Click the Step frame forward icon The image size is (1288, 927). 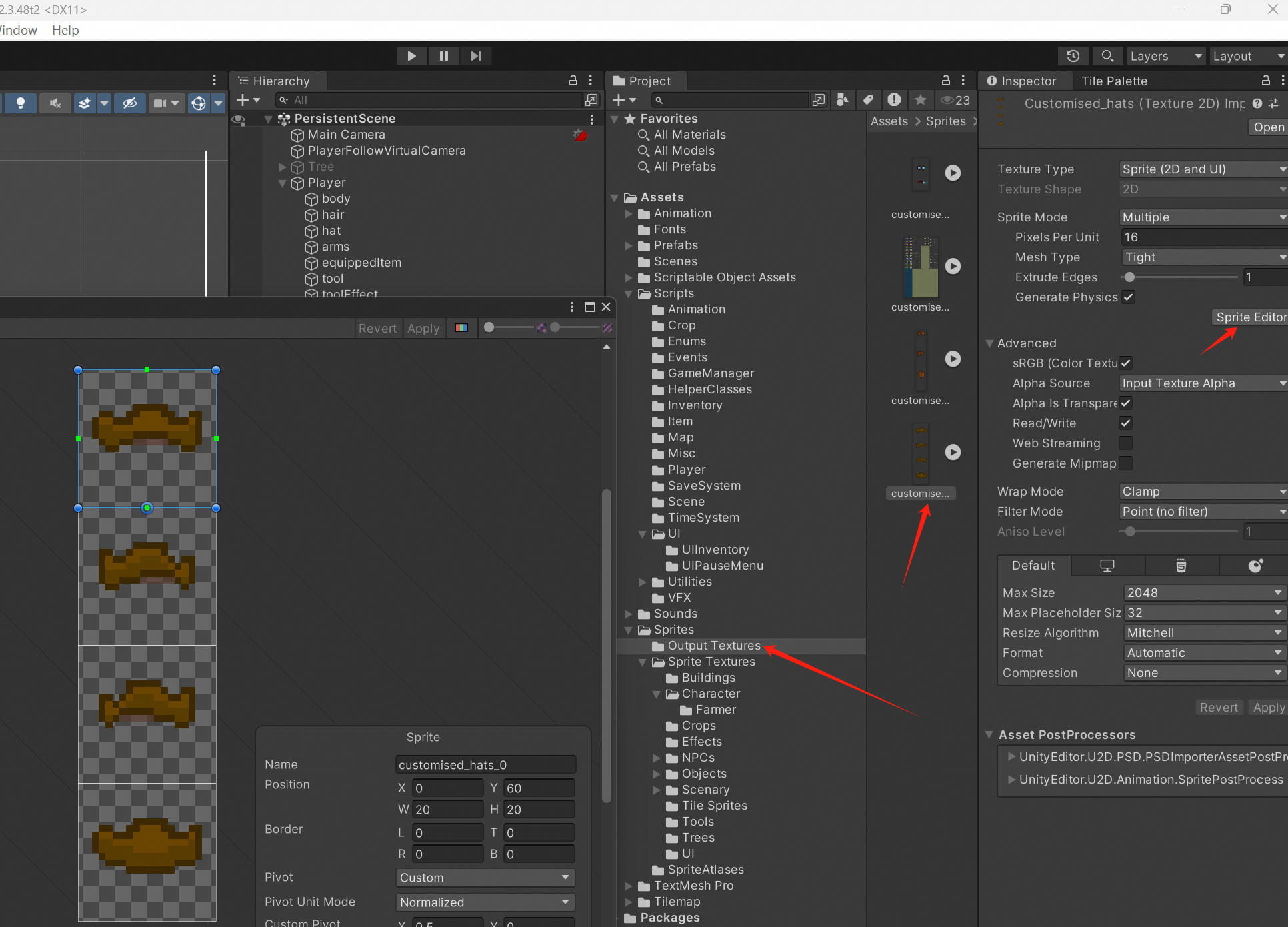click(x=475, y=56)
